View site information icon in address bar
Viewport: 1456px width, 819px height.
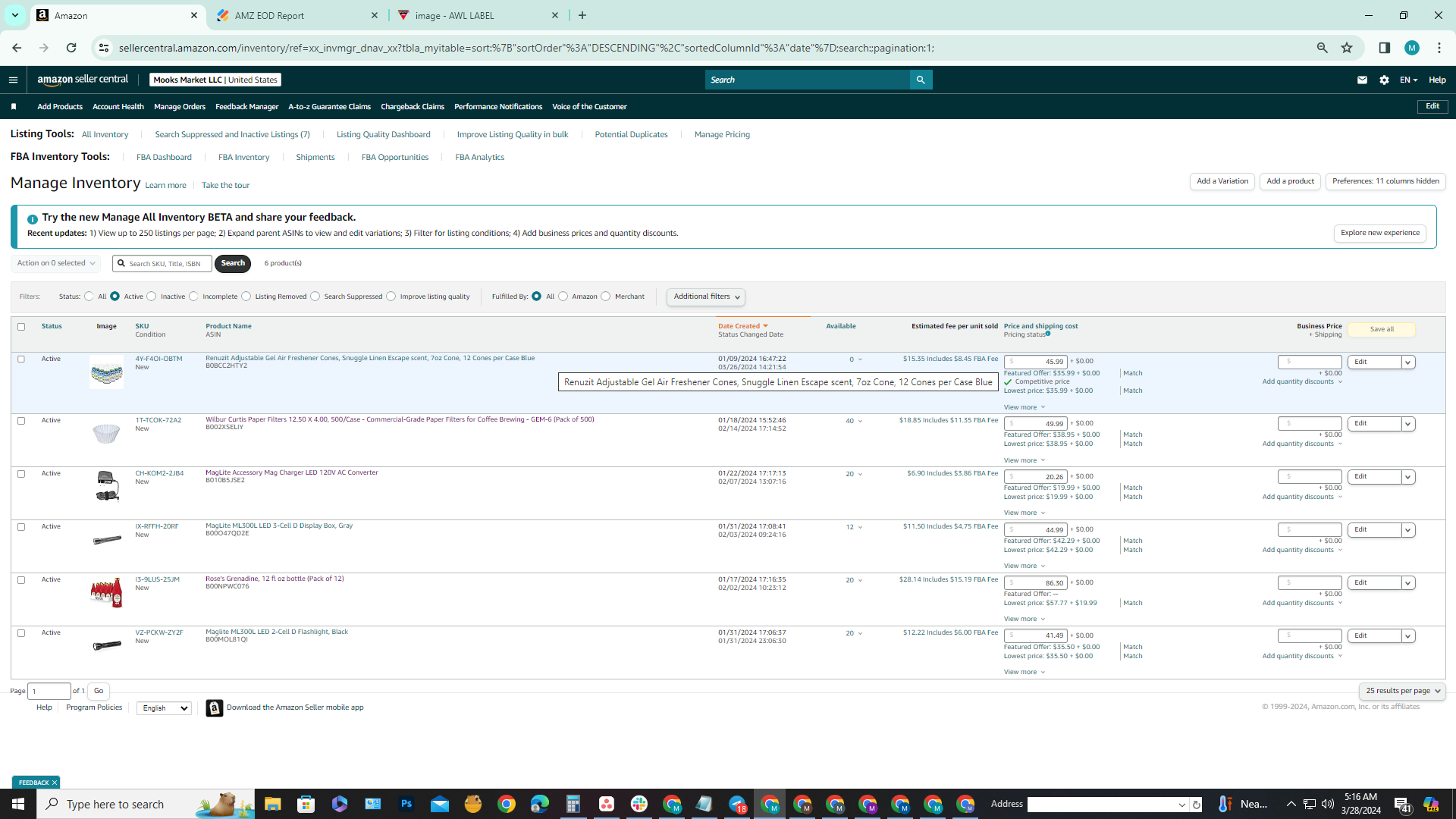(104, 48)
